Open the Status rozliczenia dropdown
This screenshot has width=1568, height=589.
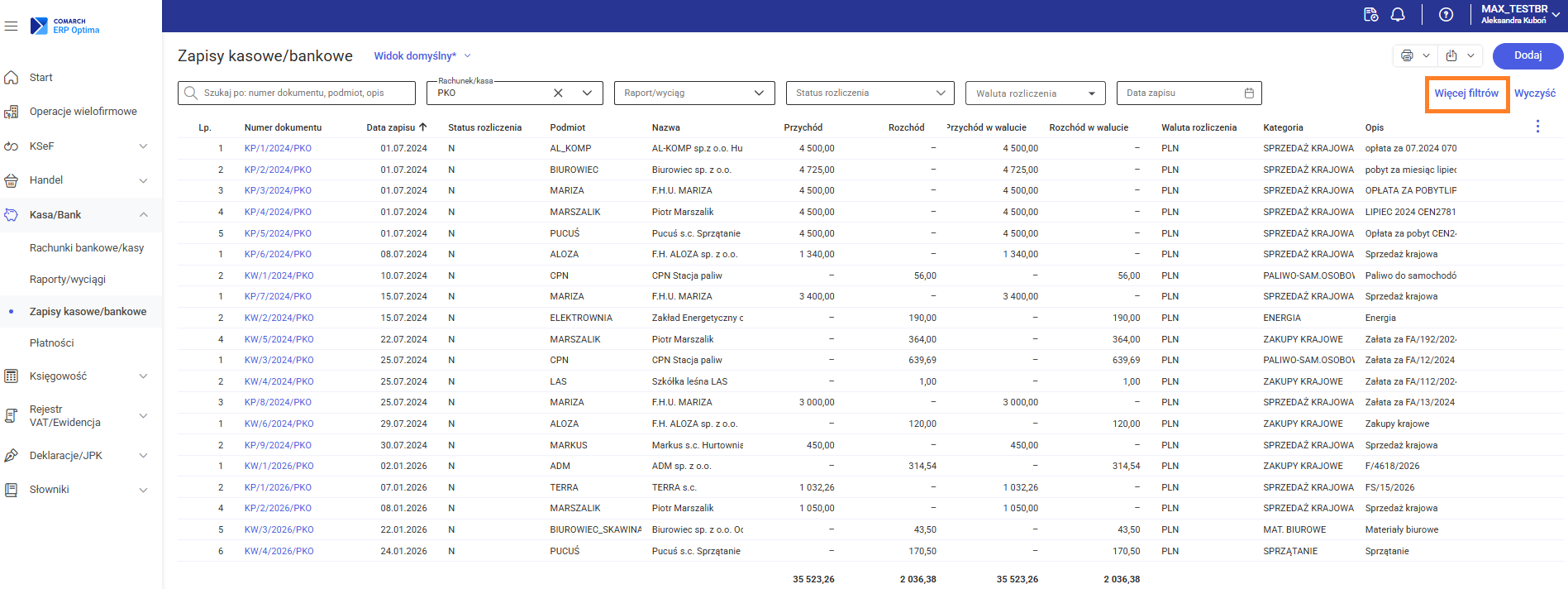click(x=941, y=93)
